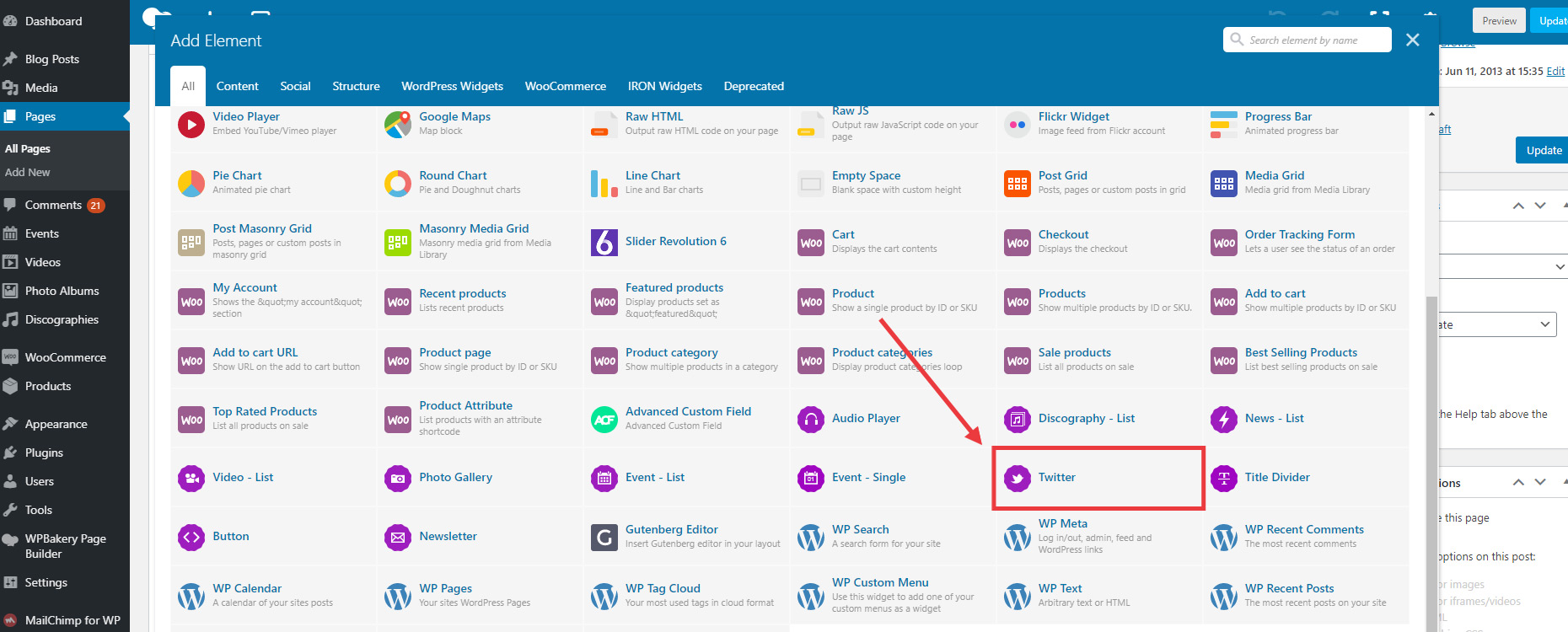View the WooCommerce elements tab
Image resolution: width=1568 pixels, height=632 pixels.
566,86
